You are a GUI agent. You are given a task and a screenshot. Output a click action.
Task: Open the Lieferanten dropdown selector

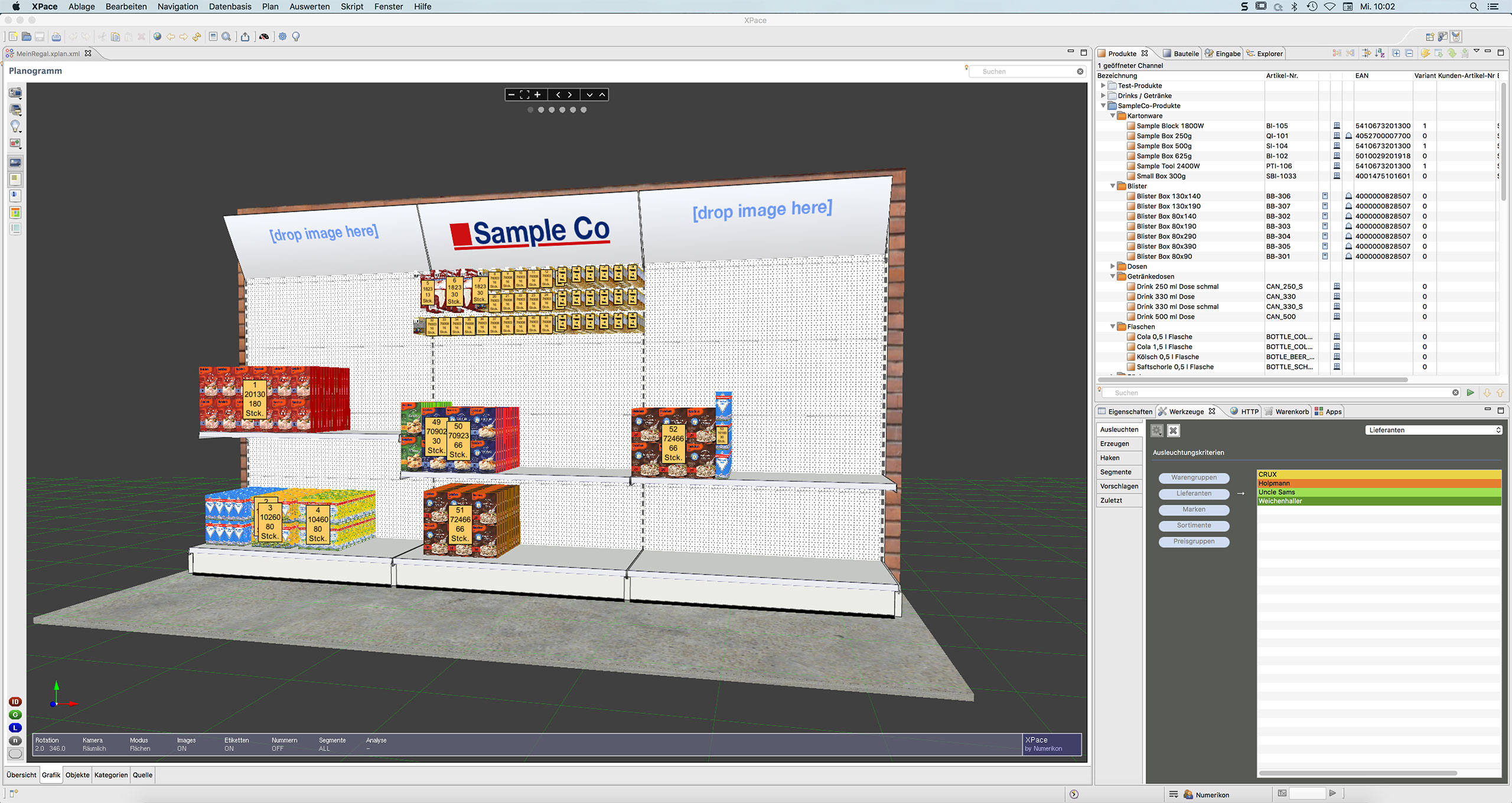1434,430
